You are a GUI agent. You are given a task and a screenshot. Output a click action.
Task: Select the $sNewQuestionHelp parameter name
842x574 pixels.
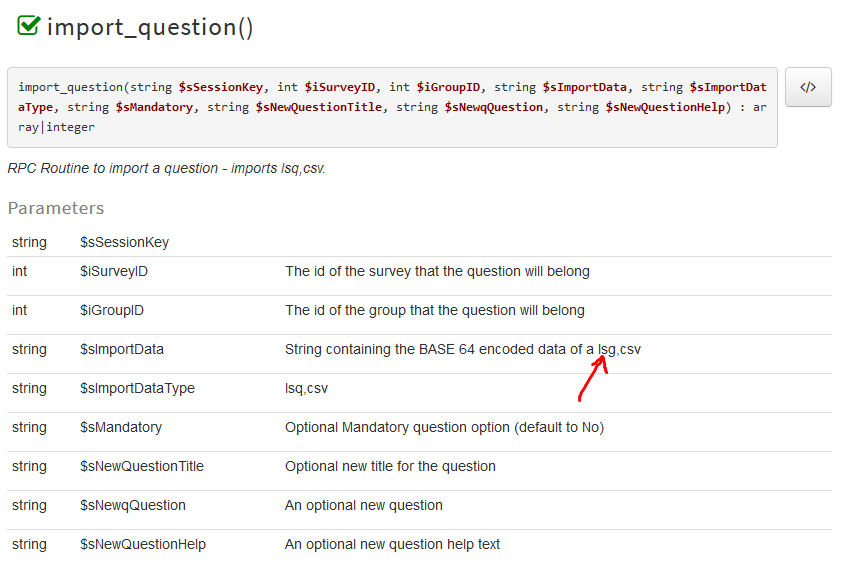coord(143,544)
